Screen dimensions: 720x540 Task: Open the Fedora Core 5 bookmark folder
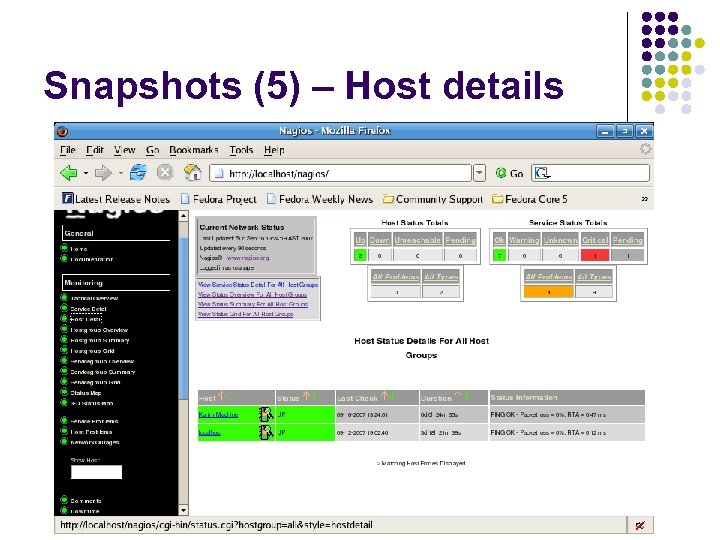point(530,199)
